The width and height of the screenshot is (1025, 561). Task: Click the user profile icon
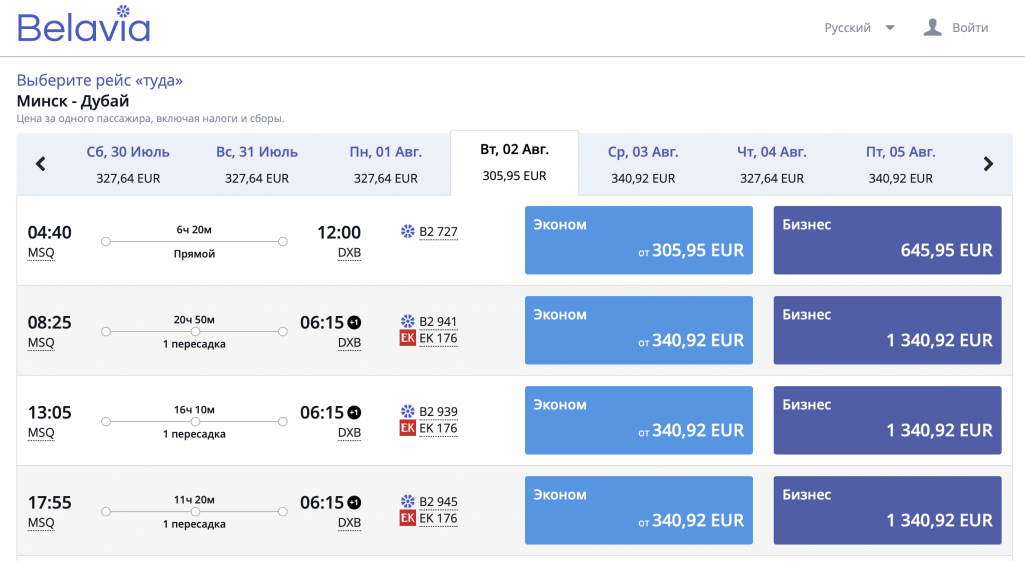click(932, 27)
